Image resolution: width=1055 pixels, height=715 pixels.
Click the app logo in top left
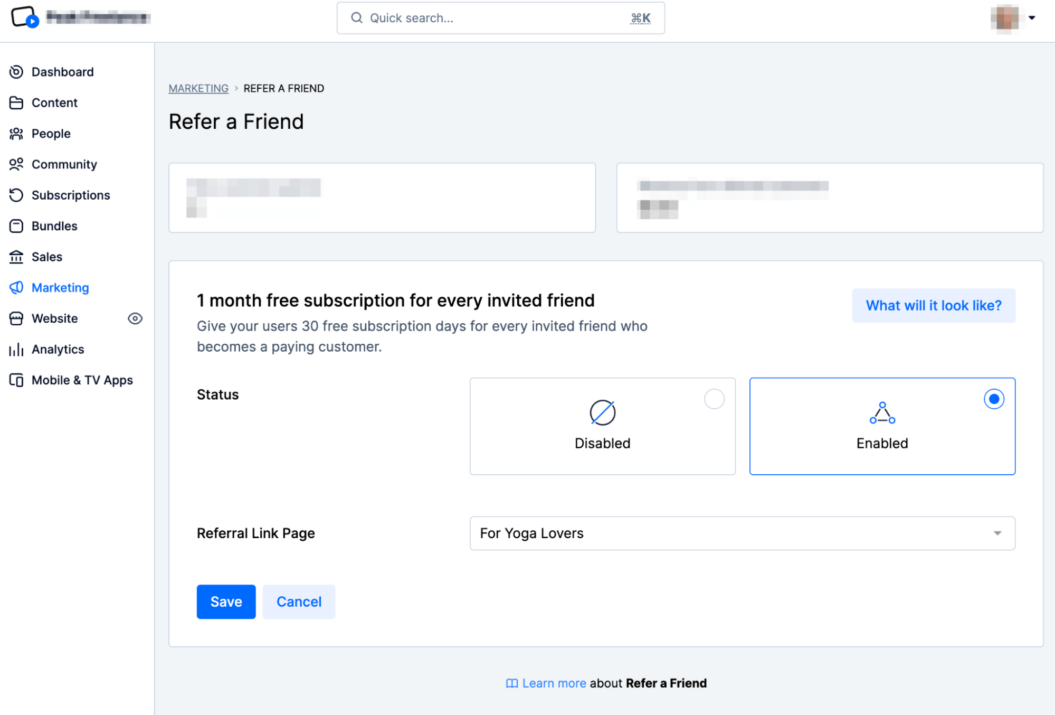pos(25,17)
